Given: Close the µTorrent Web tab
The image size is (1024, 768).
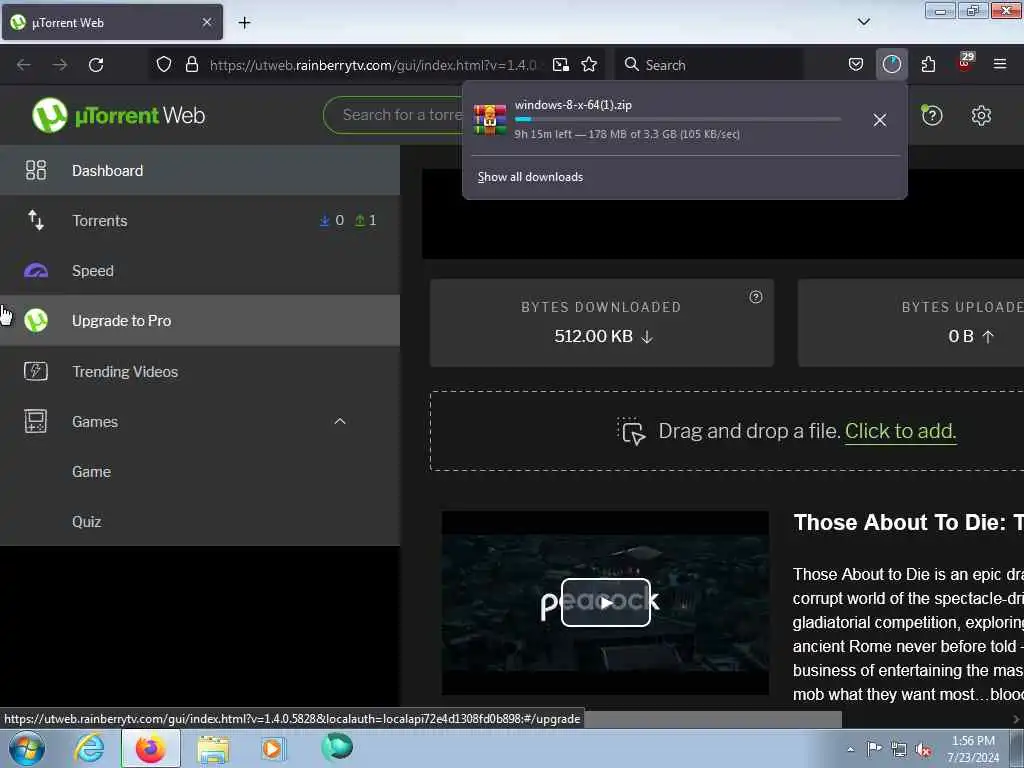Looking at the screenshot, I should [x=207, y=22].
